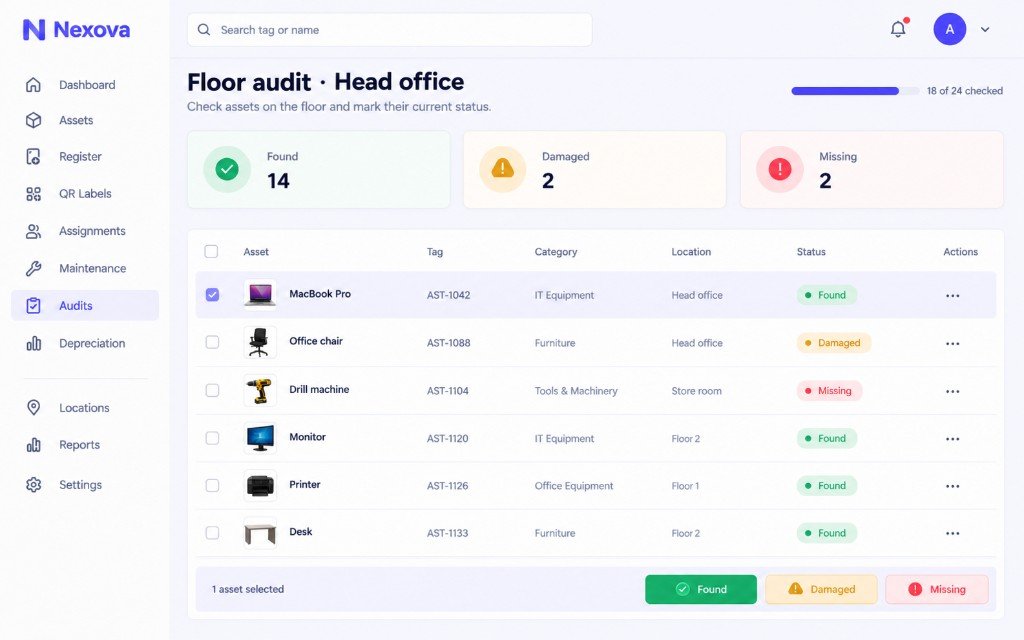Click the Maintenance wrench icon
The image size is (1024, 640).
[x=33, y=268]
